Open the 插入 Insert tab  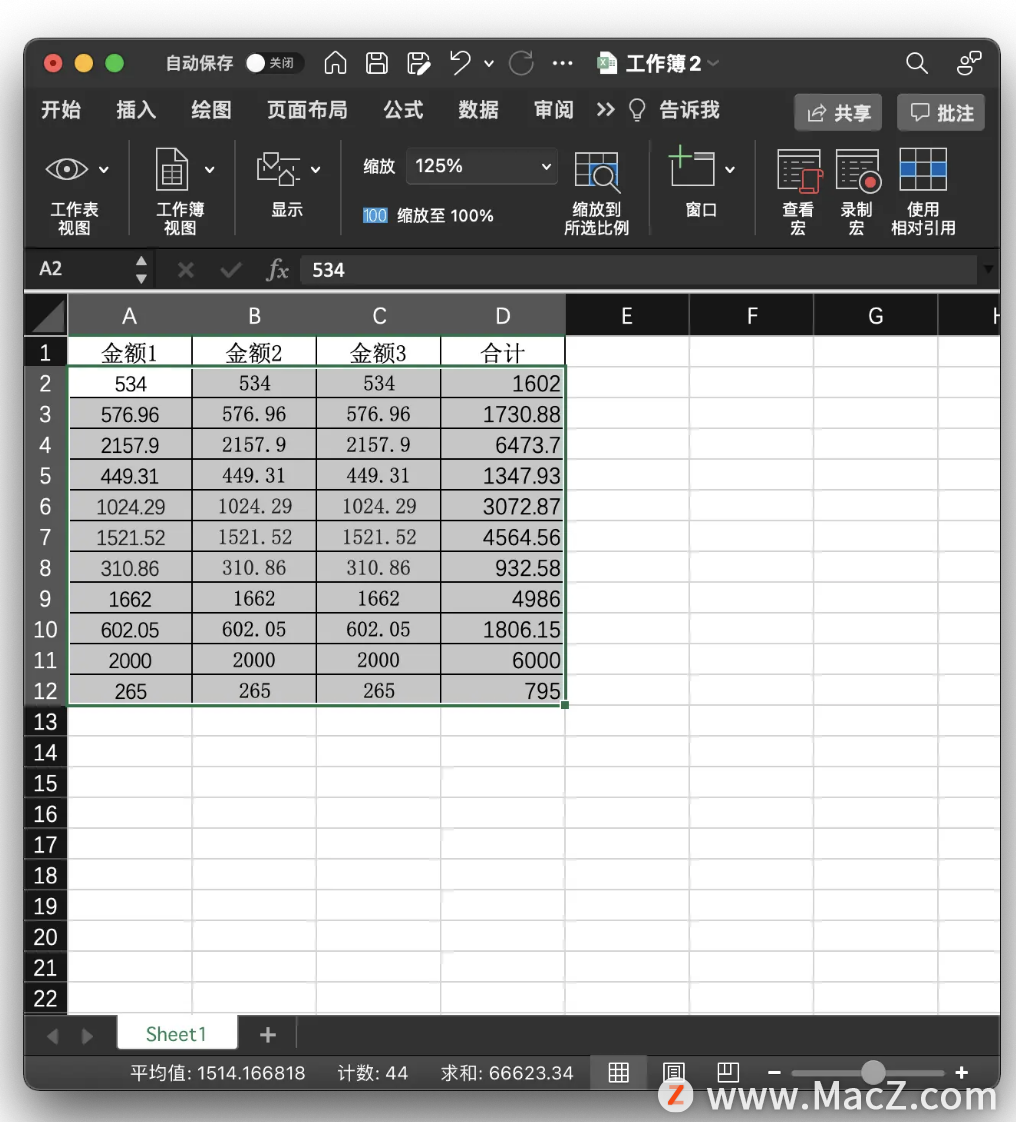coord(136,109)
